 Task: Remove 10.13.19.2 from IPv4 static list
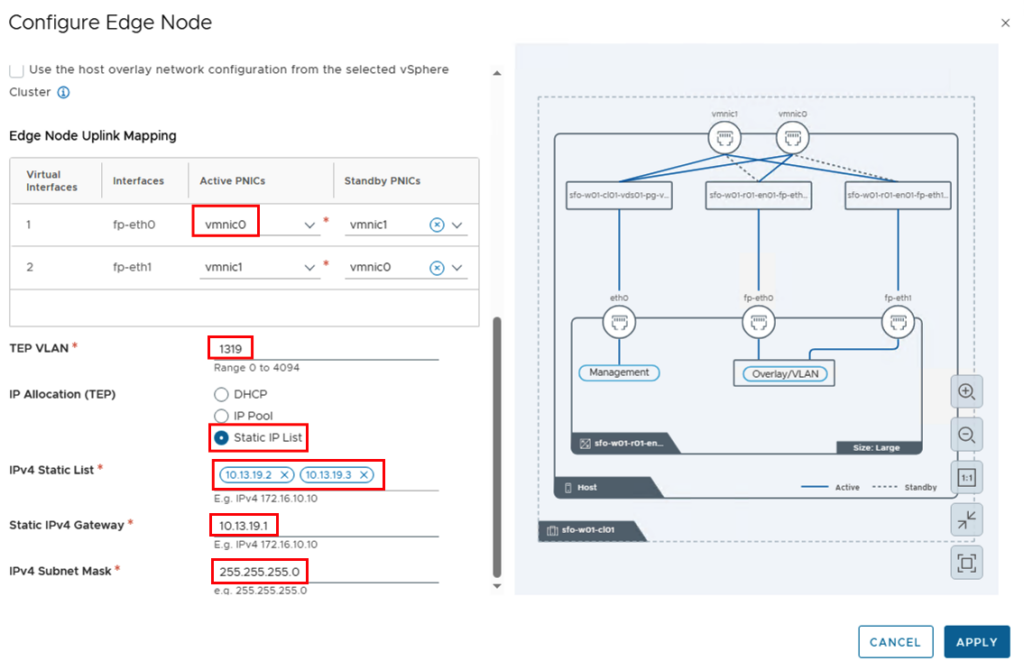284,475
